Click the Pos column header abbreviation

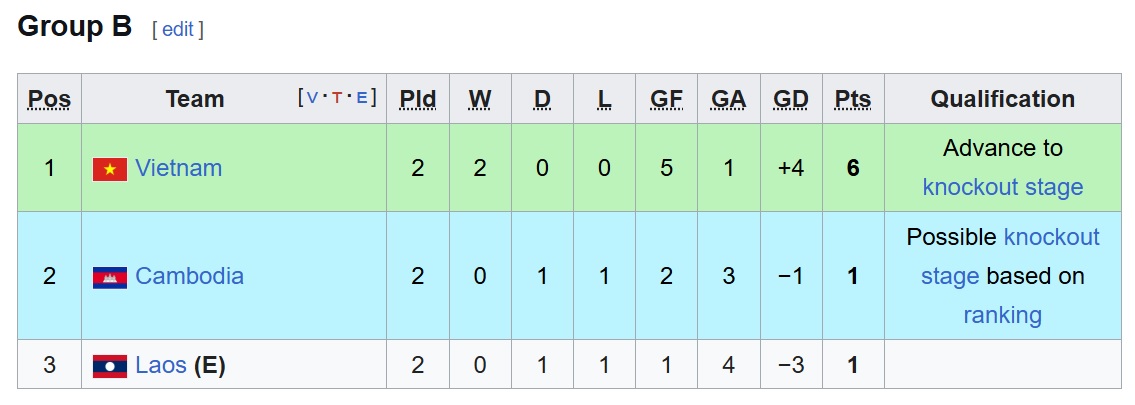[49, 99]
